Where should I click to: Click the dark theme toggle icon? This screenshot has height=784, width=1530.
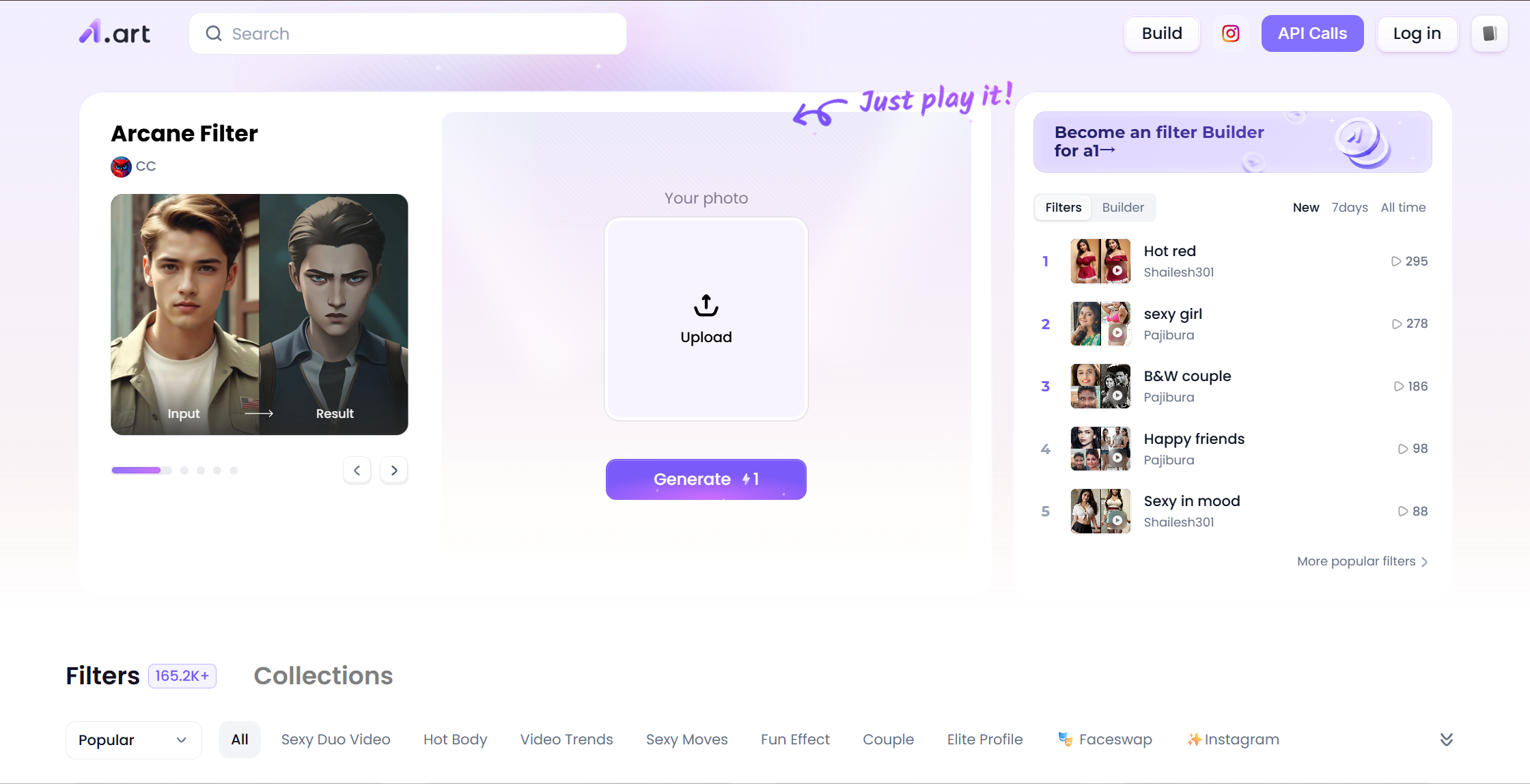(x=1490, y=33)
